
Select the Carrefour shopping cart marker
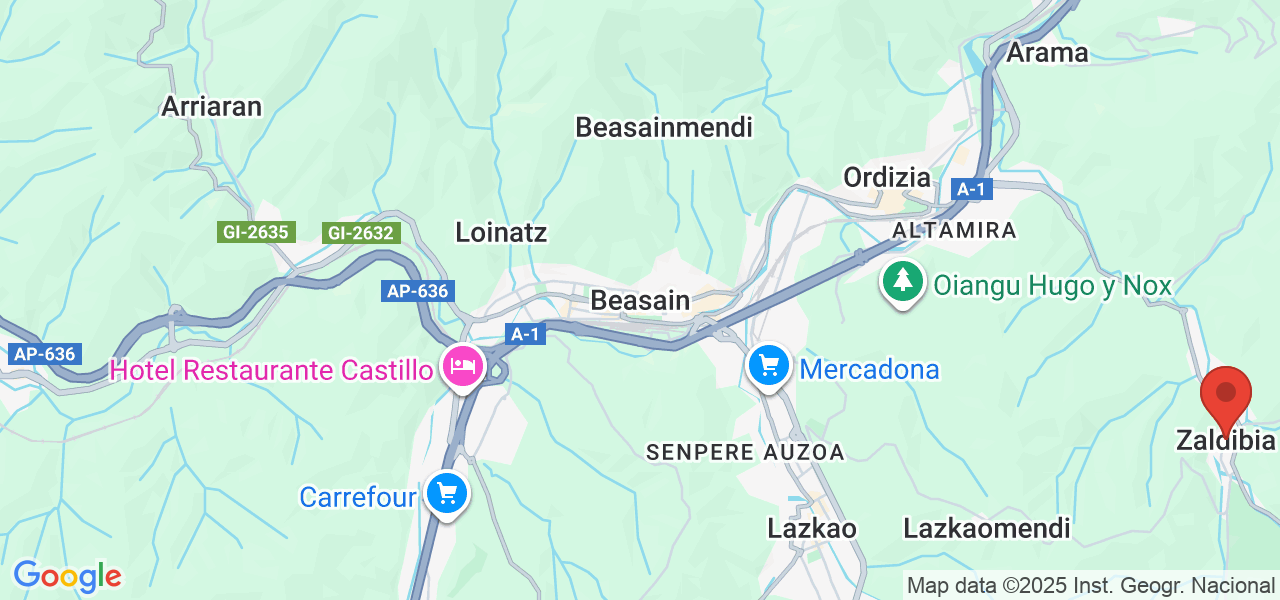(447, 494)
